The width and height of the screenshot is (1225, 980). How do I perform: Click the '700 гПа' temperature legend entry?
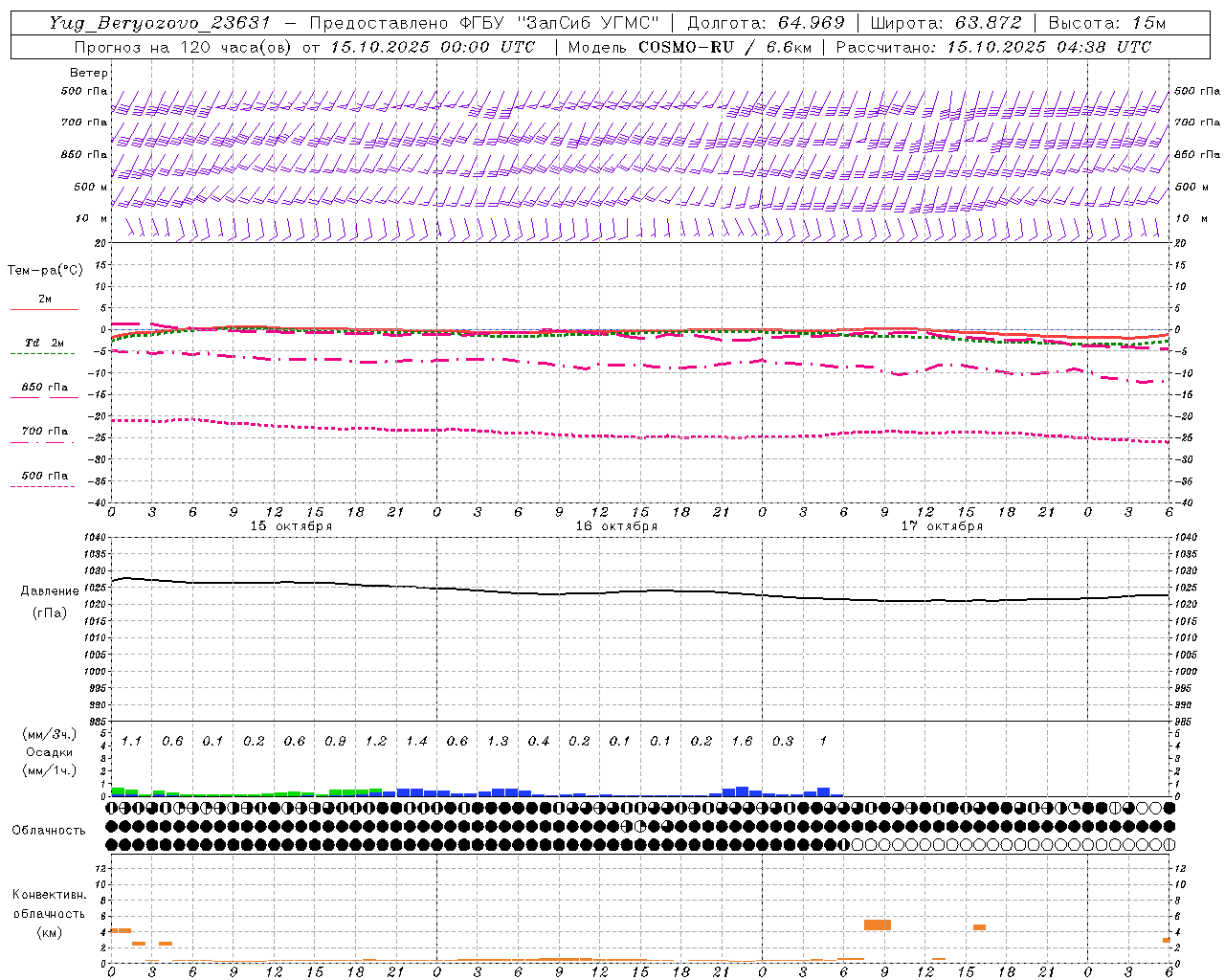tap(45, 432)
